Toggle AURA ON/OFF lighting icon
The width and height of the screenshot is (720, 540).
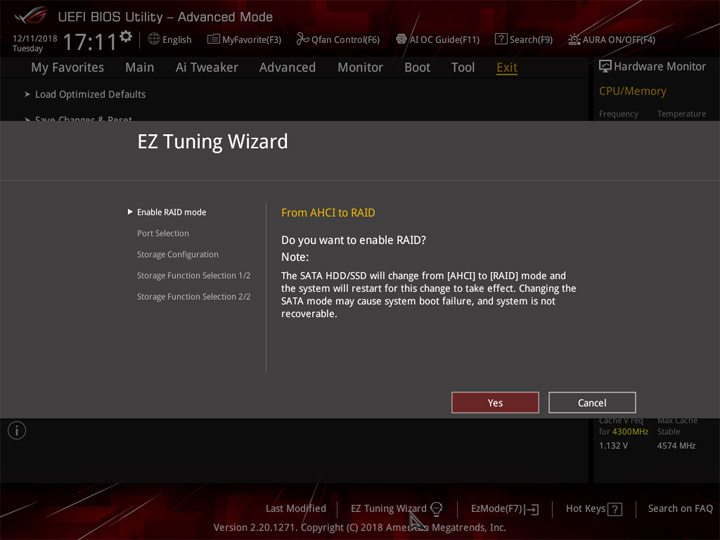pos(574,39)
